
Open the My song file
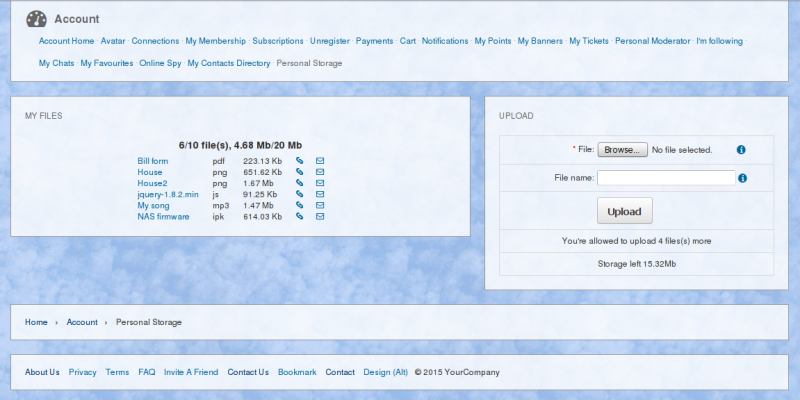point(153,205)
